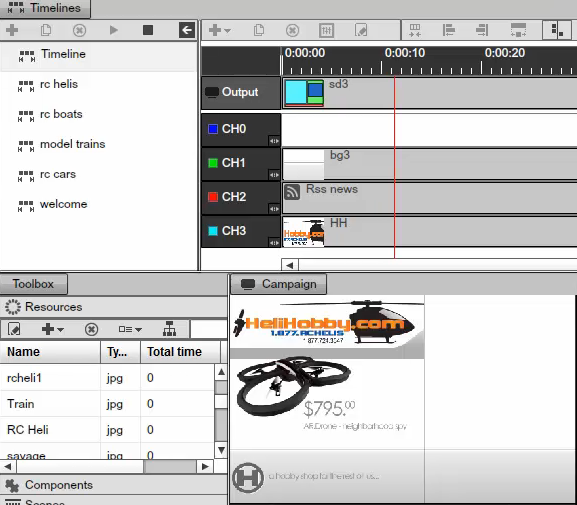Open the Campaign tab
Viewport: 577px width, 505px height.
click(x=279, y=284)
